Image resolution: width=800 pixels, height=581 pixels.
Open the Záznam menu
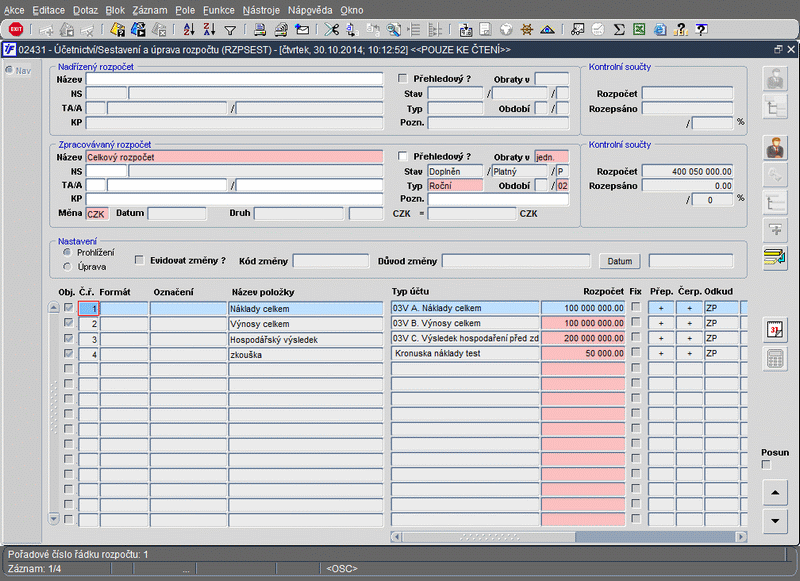[x=148, y=9]
